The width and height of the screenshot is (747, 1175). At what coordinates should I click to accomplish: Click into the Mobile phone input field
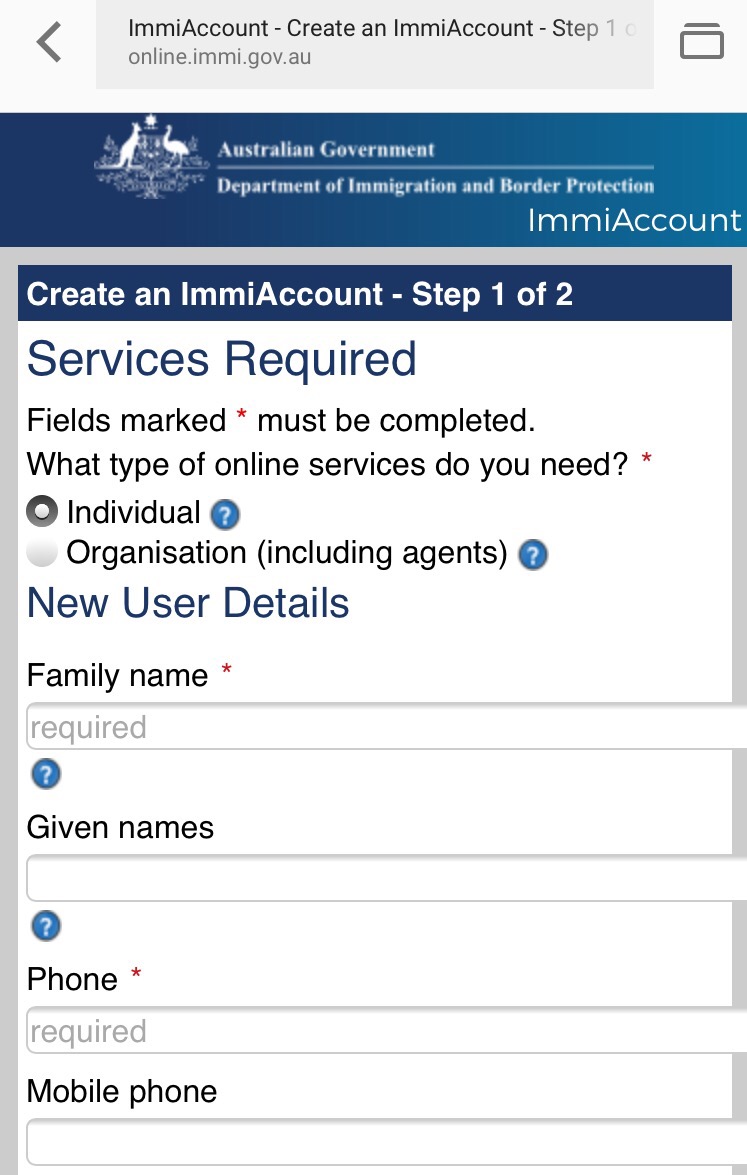(x=386, y=1142)
